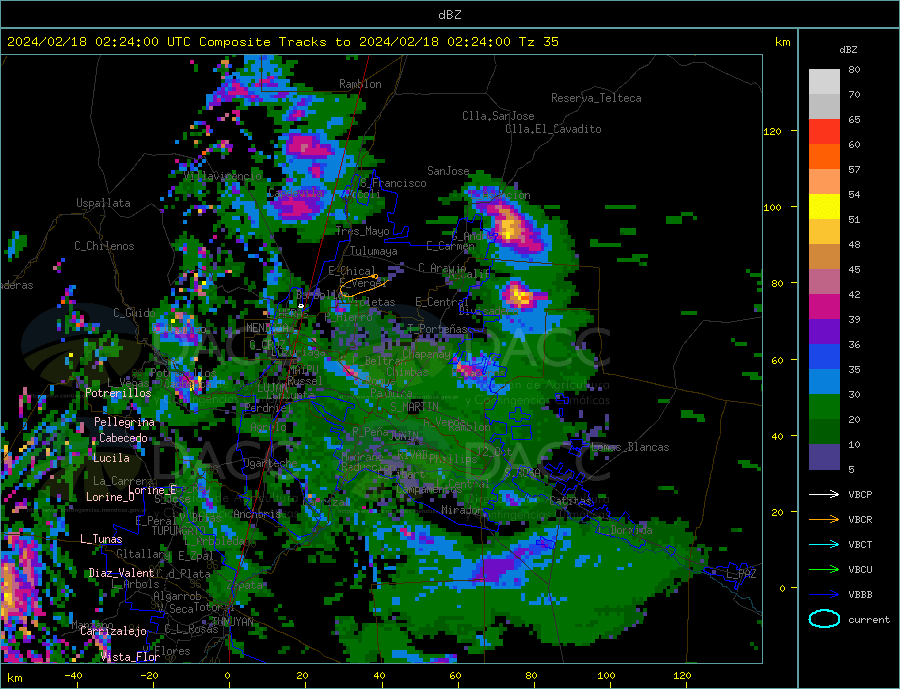Image resolution: width=900 pixels, height=689 pixels.
Task: Click the Pellegrina place label
Action: tap(124, 422)
